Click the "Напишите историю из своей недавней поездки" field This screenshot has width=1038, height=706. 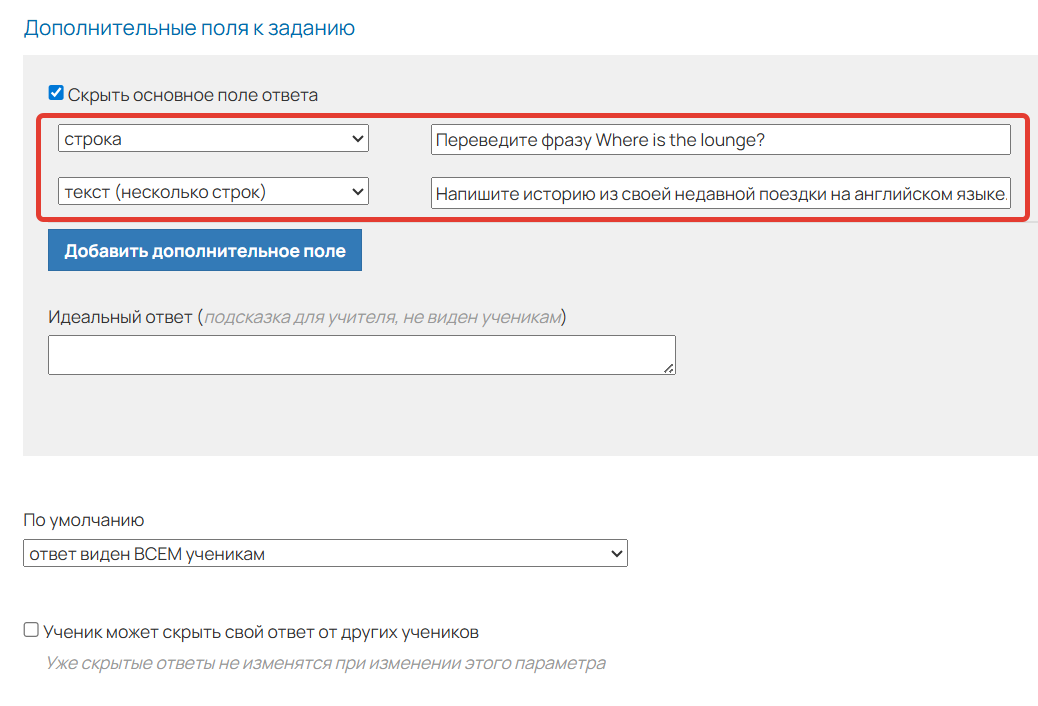720,193
